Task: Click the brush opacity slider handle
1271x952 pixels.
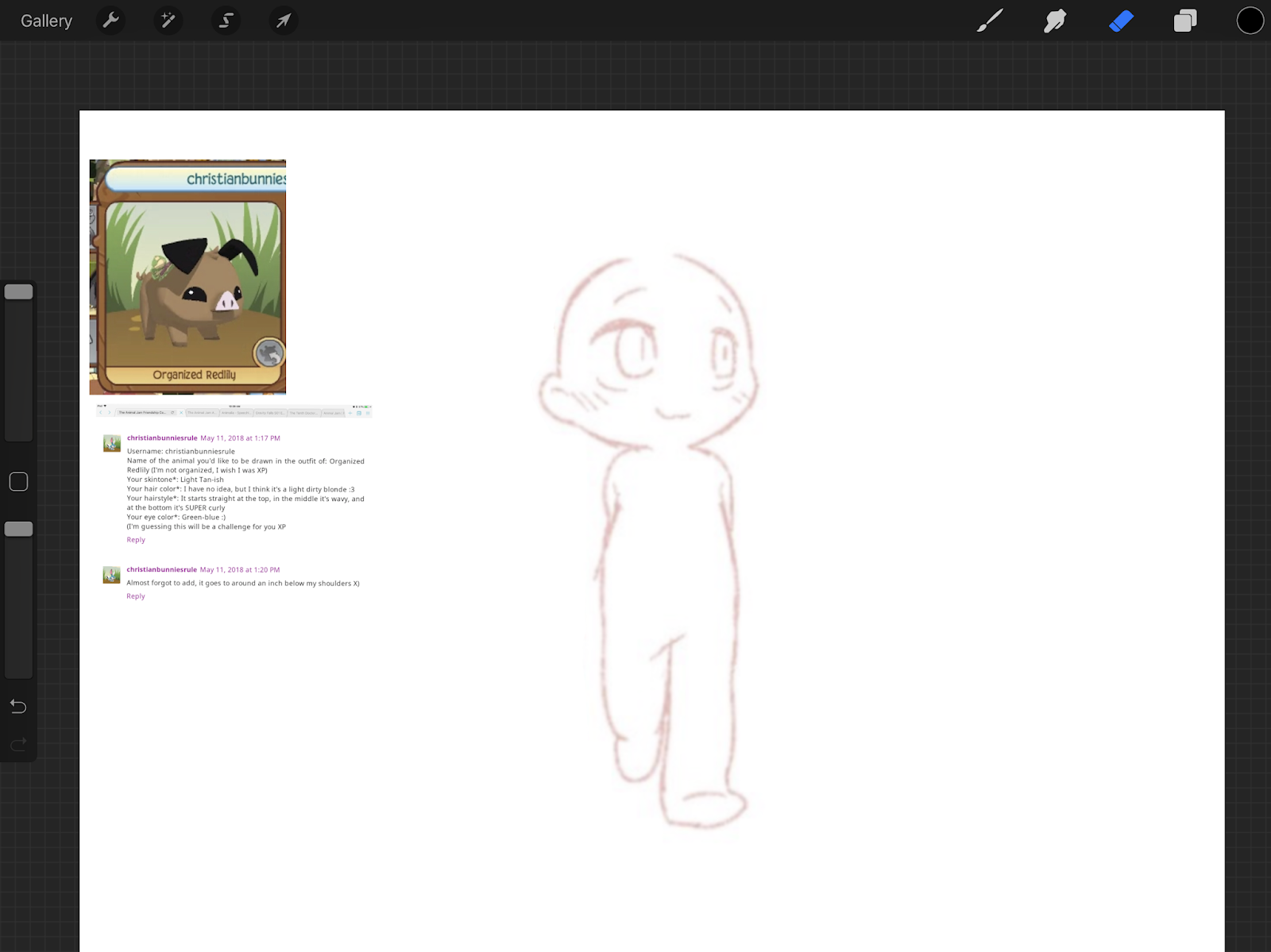Action: click(18, 529)
